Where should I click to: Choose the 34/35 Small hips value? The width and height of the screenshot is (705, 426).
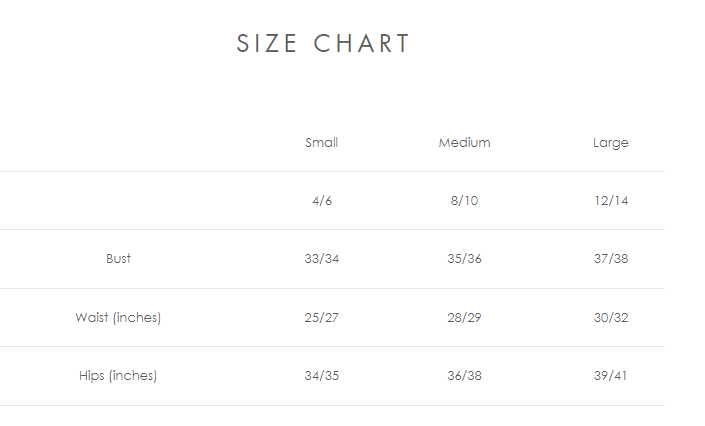[x=322, y=376]
